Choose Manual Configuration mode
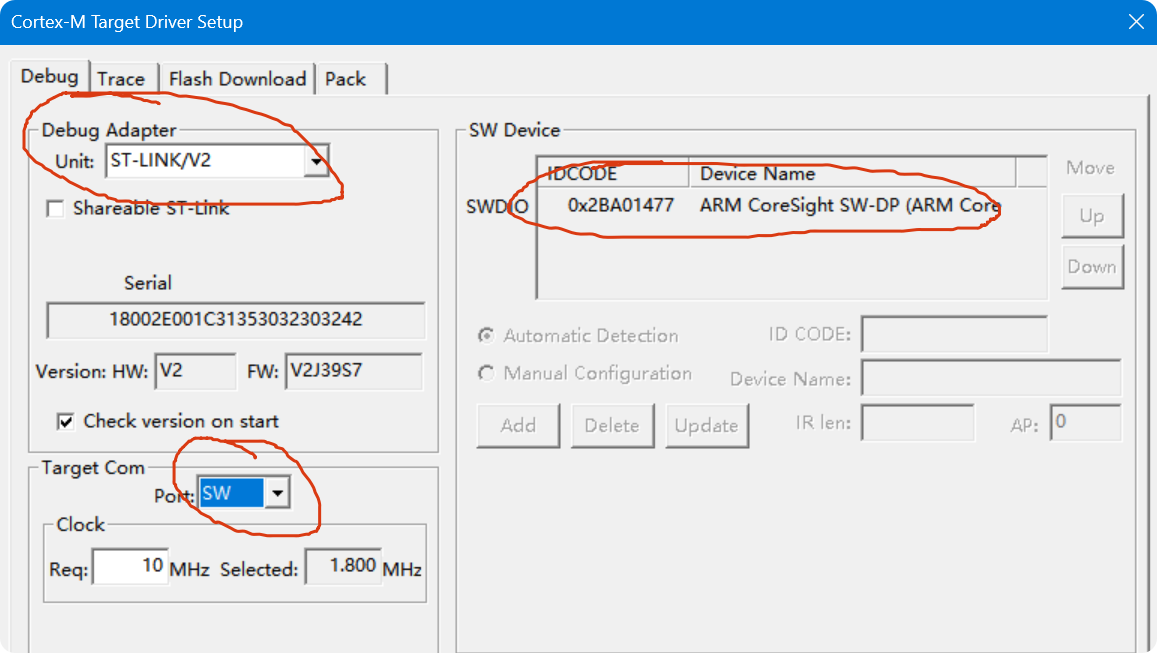 pos(487,373)
